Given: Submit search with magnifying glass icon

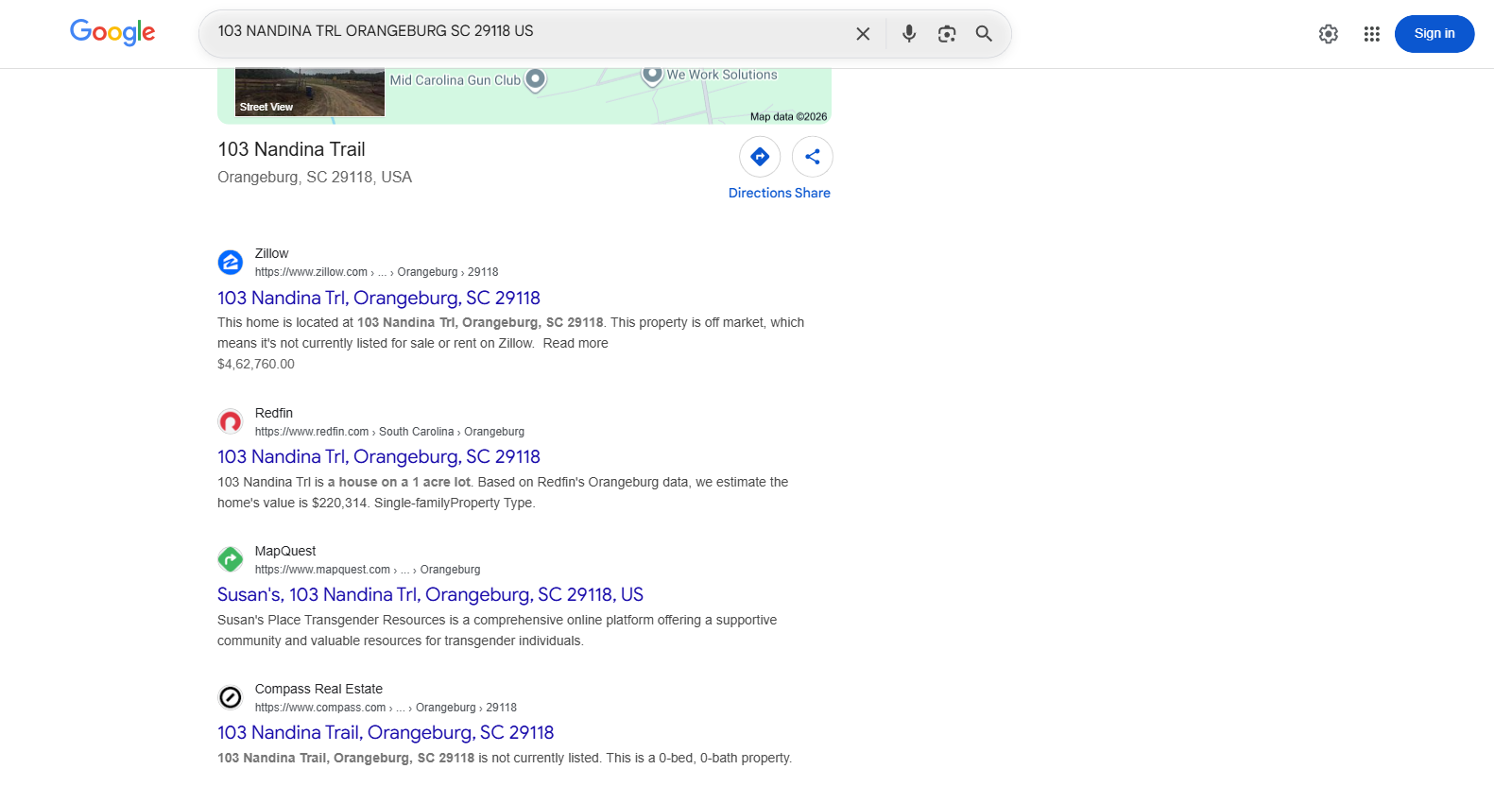Looking at the screenshot, I should [984, 34].
